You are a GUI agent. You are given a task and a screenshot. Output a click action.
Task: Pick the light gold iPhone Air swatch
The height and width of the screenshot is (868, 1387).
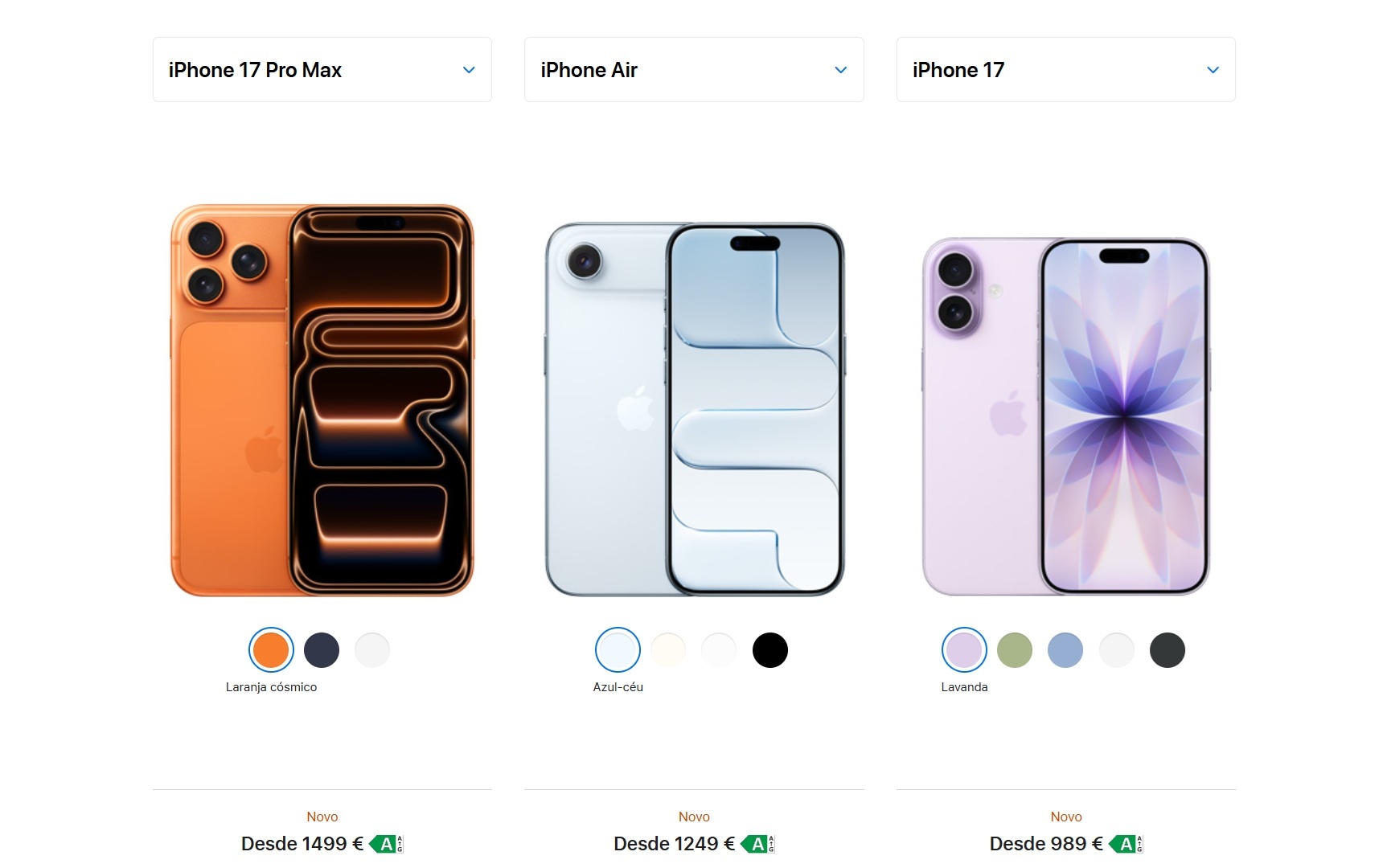[668, 650]
